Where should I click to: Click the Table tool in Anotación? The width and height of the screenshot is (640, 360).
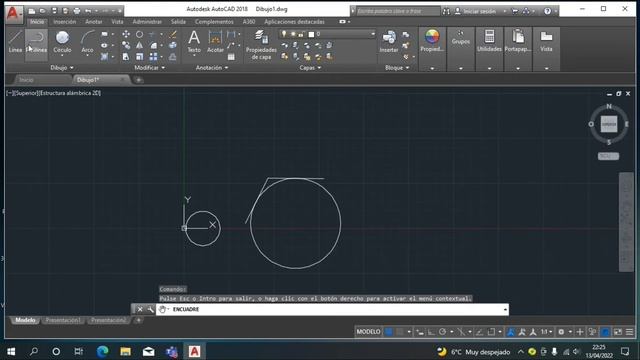pos(231,57)
